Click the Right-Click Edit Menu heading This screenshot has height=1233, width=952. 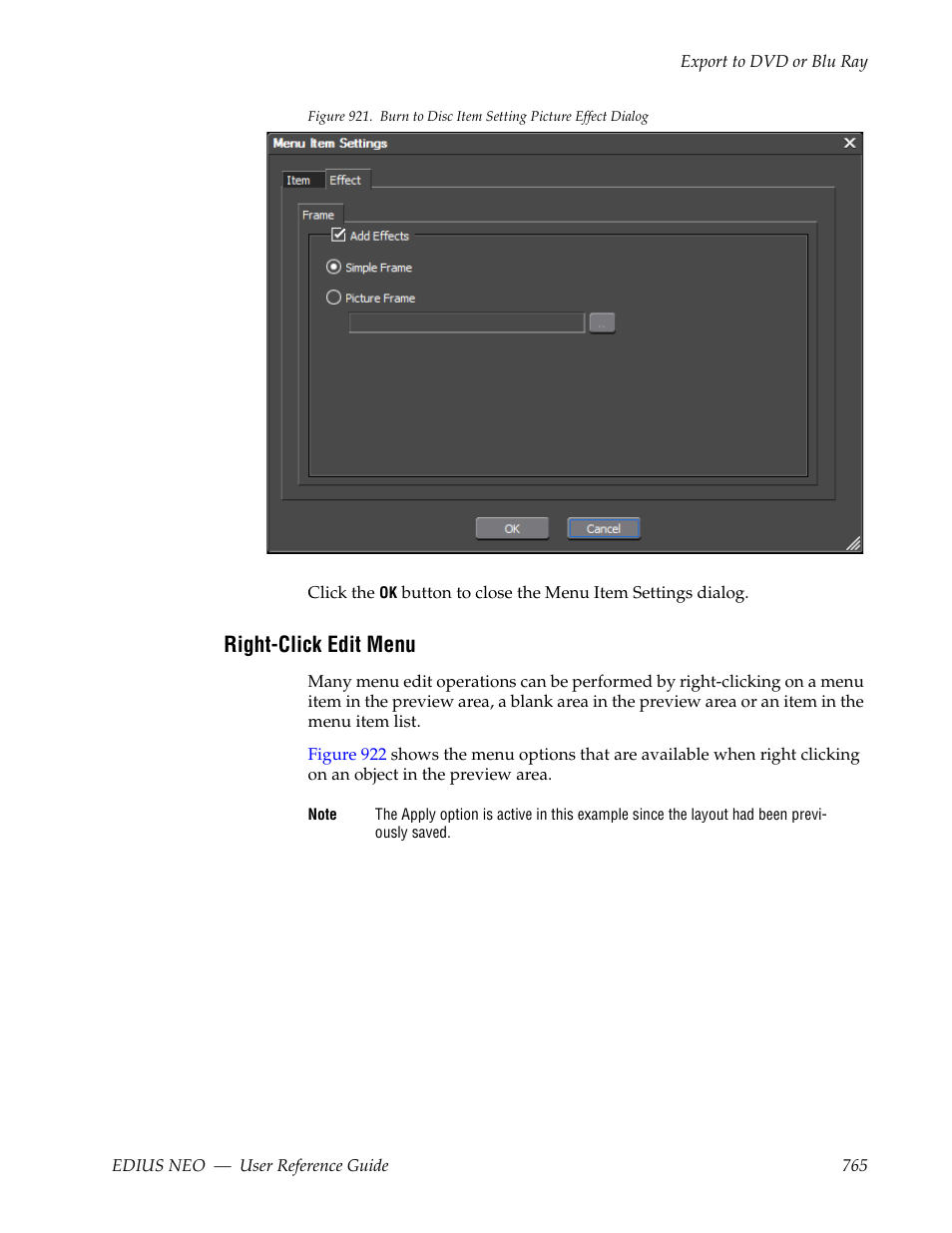pos(319,645)
